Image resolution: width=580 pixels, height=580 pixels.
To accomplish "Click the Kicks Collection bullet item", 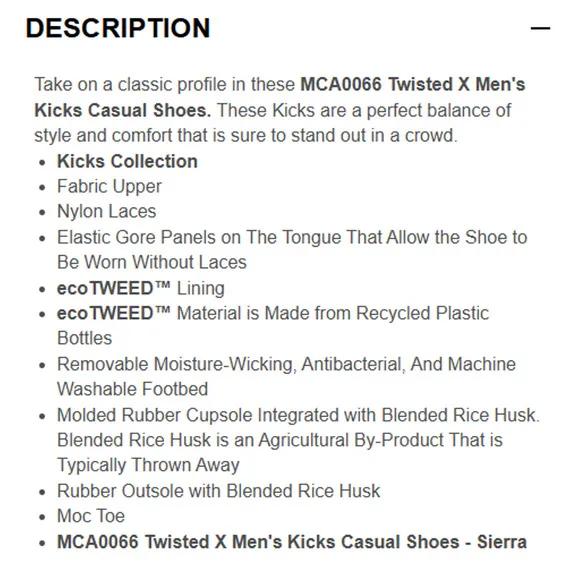I will pyautogui.click(x=127, y=161).
